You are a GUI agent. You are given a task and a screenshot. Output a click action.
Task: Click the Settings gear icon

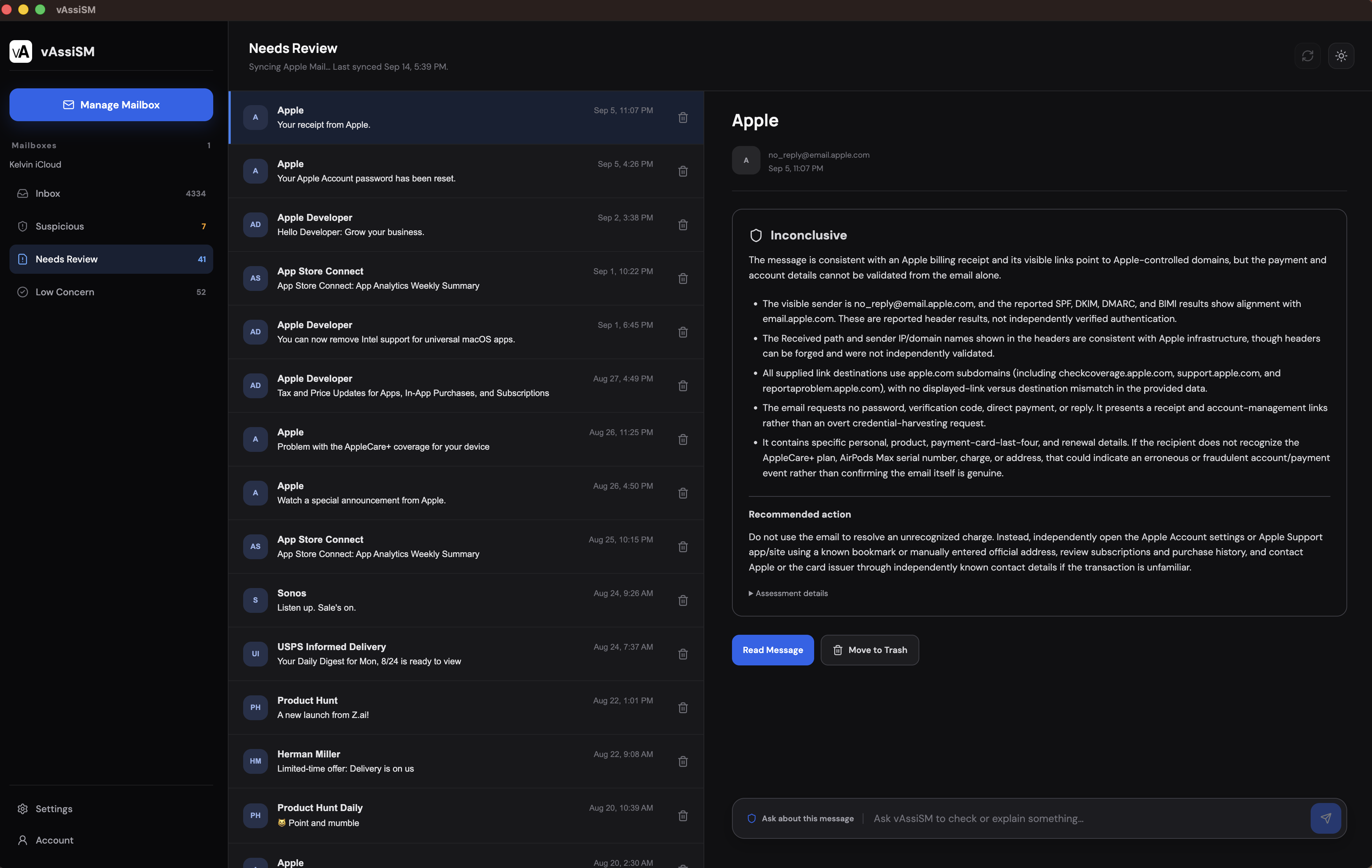tap(23, 809)
